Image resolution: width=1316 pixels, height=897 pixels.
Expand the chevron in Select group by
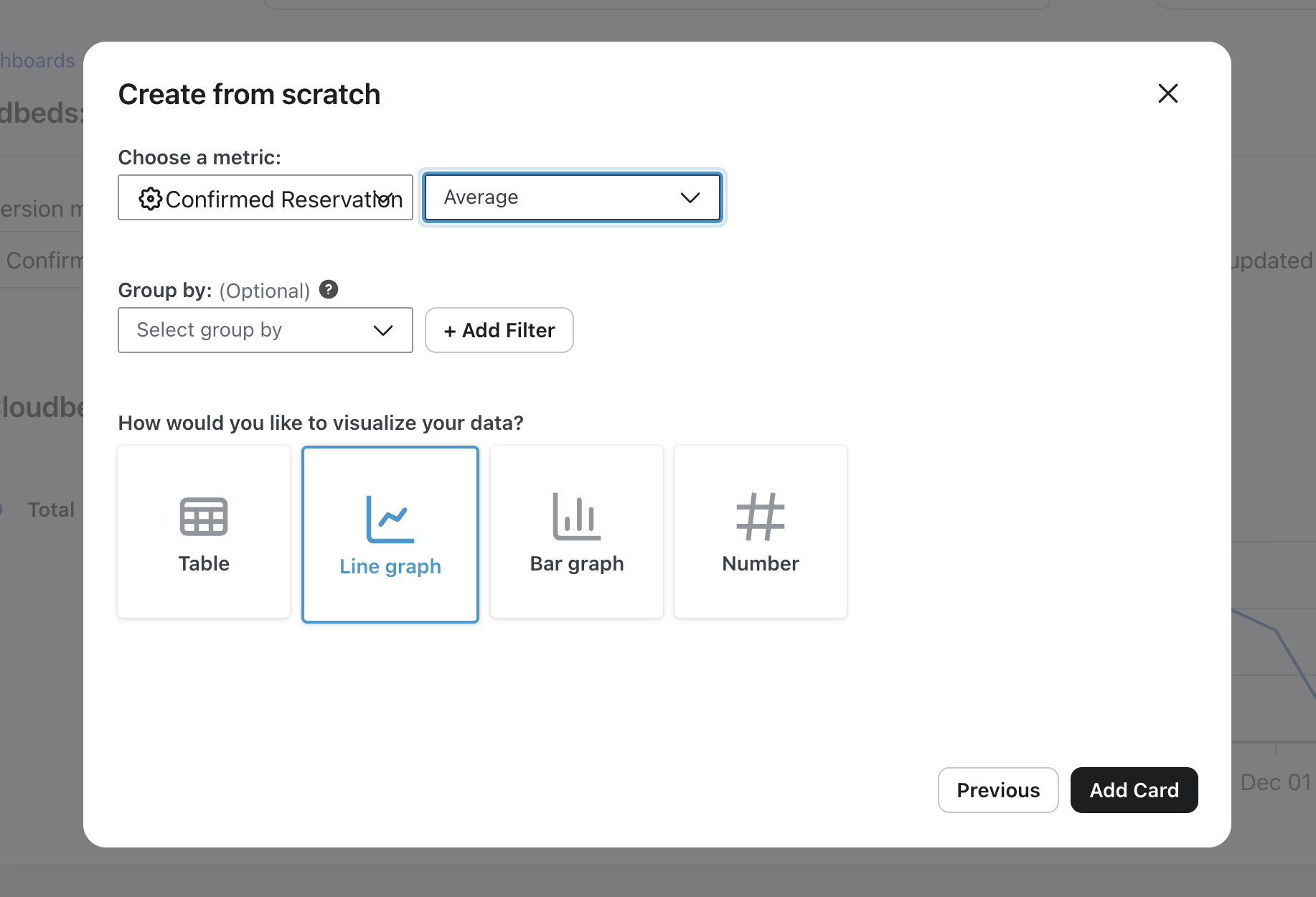(383, 330)
